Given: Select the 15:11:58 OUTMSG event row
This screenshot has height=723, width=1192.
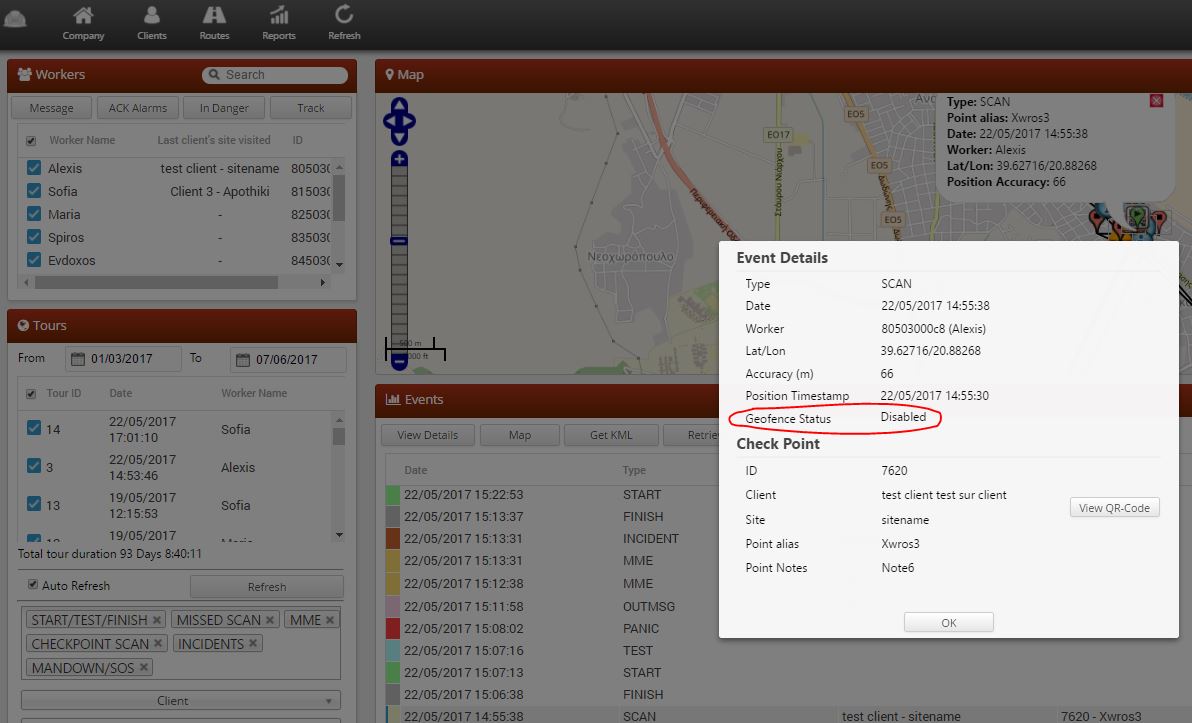Looking at the screenshot, I should point(553,607).
